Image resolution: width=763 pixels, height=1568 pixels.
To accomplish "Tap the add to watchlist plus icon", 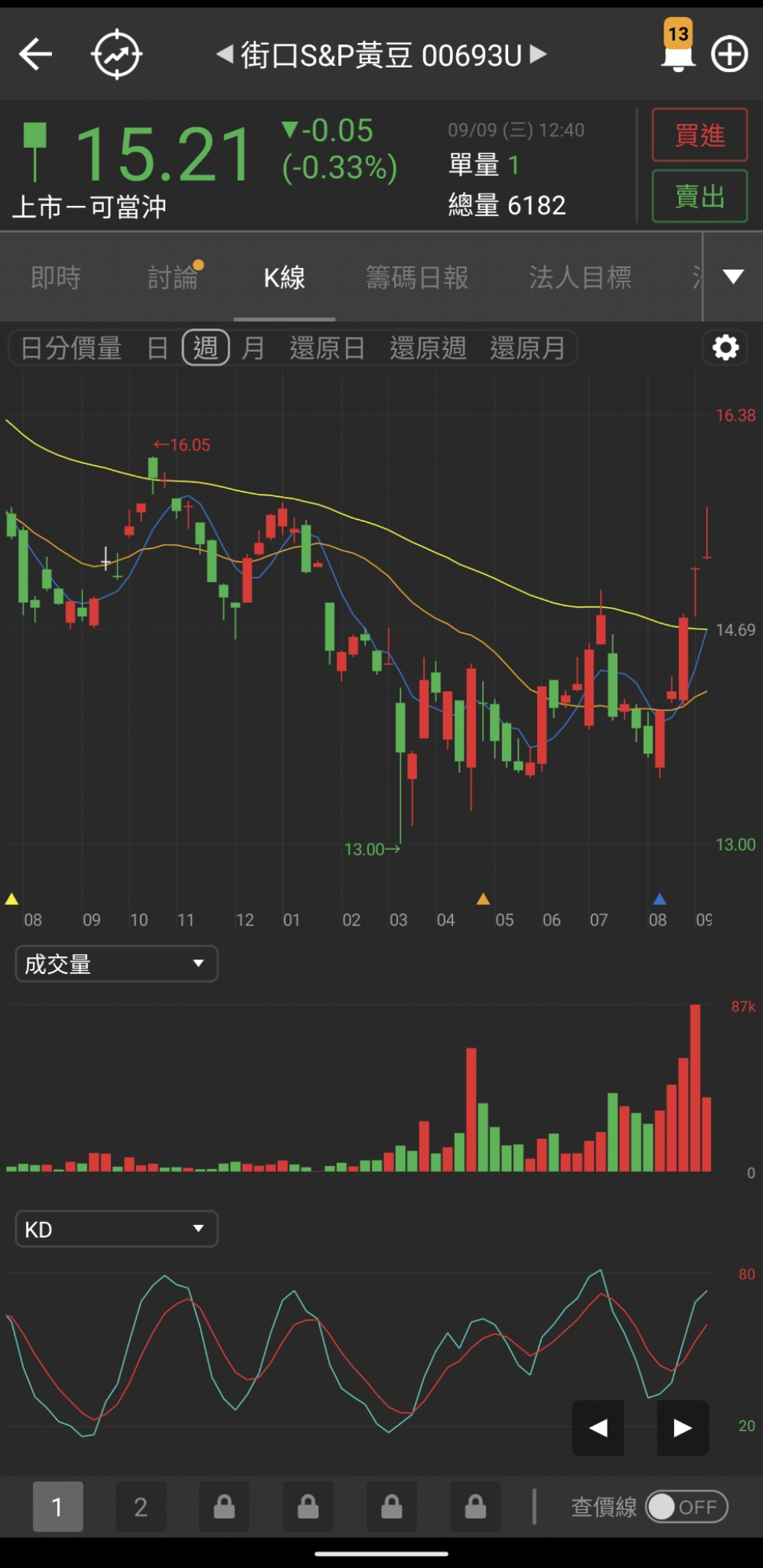I will 729,54.
